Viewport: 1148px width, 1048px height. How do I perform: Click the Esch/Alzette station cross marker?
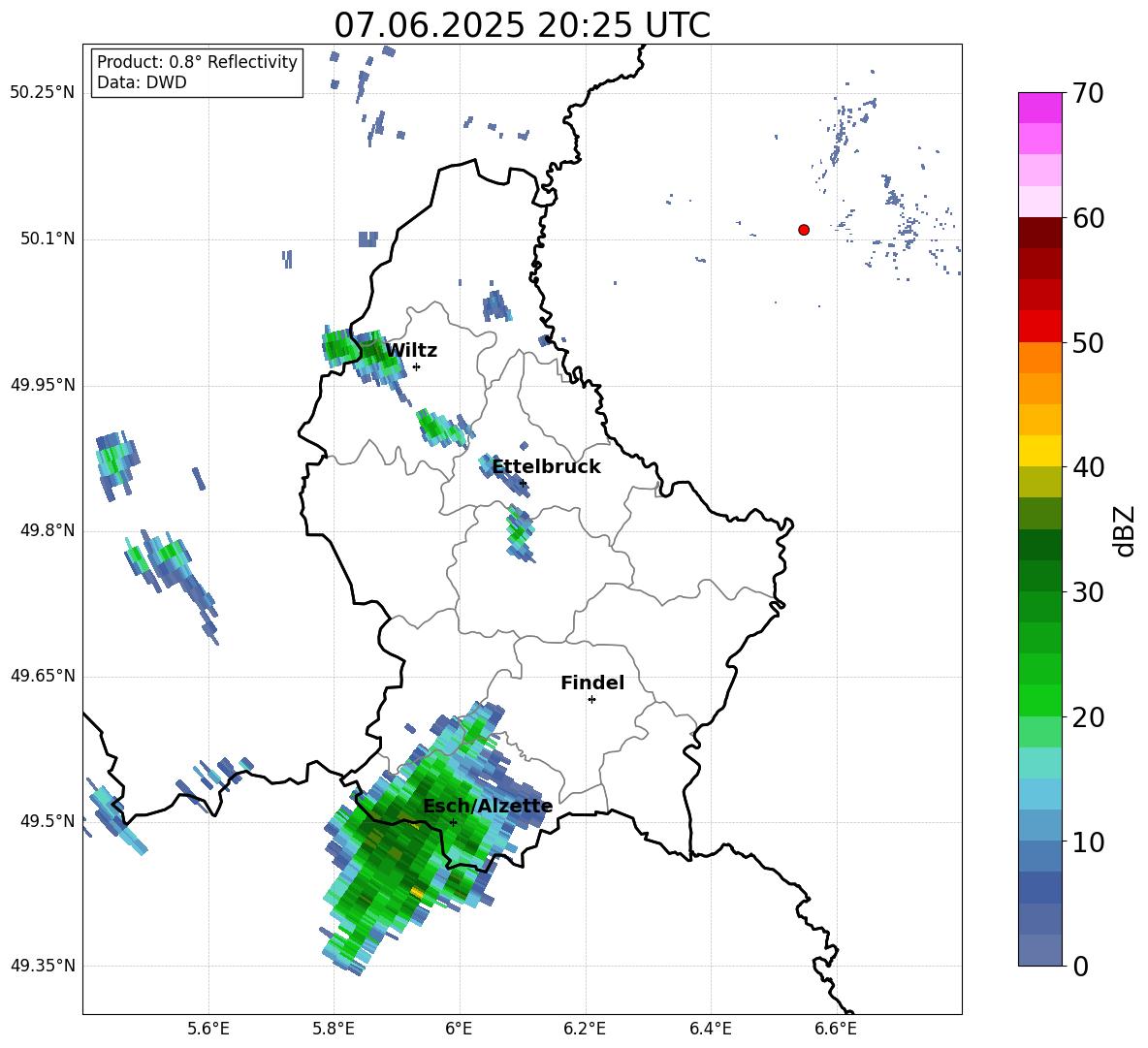click(453, 822)
